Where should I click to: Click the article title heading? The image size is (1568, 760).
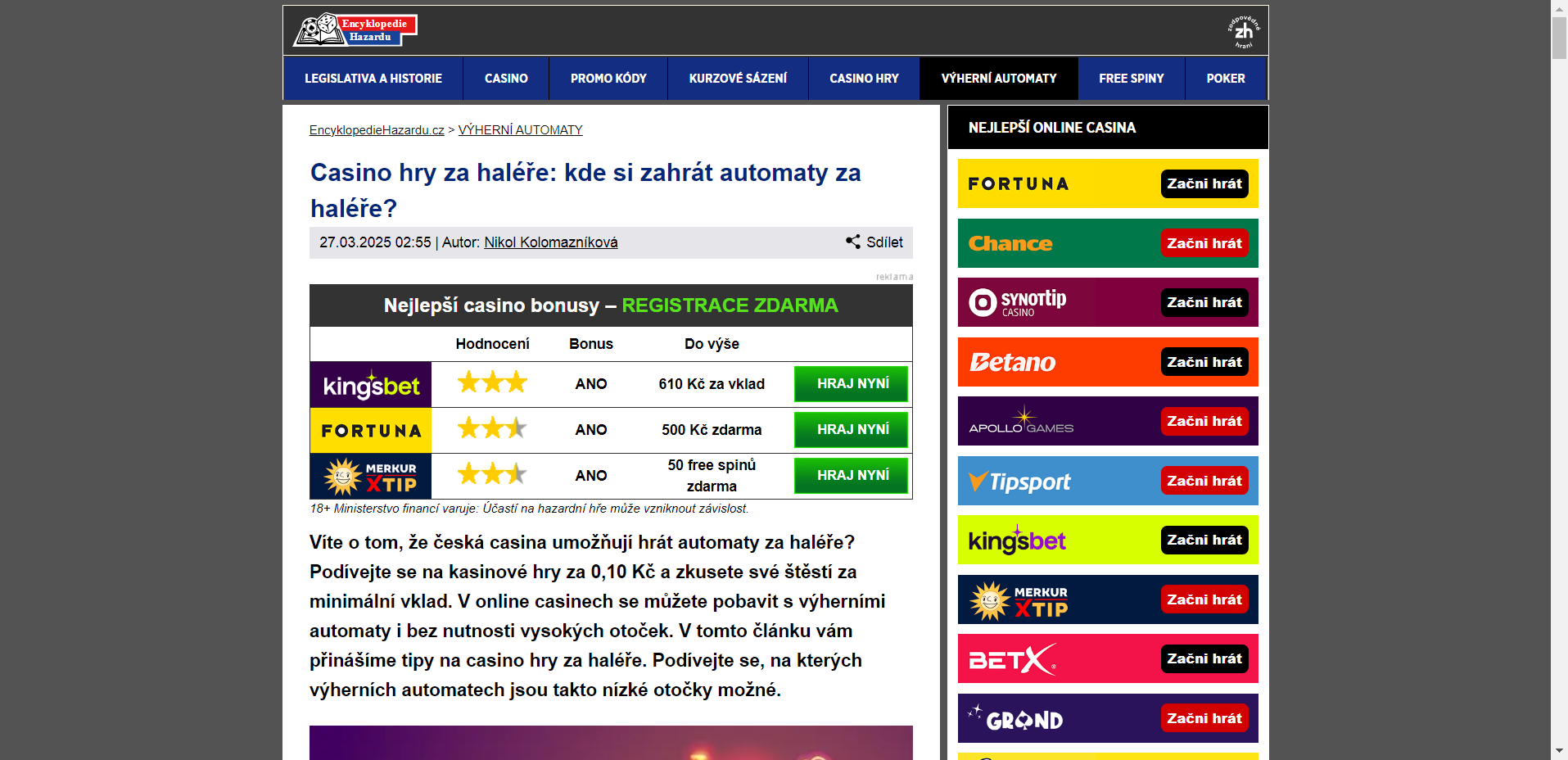pos(585,190)
